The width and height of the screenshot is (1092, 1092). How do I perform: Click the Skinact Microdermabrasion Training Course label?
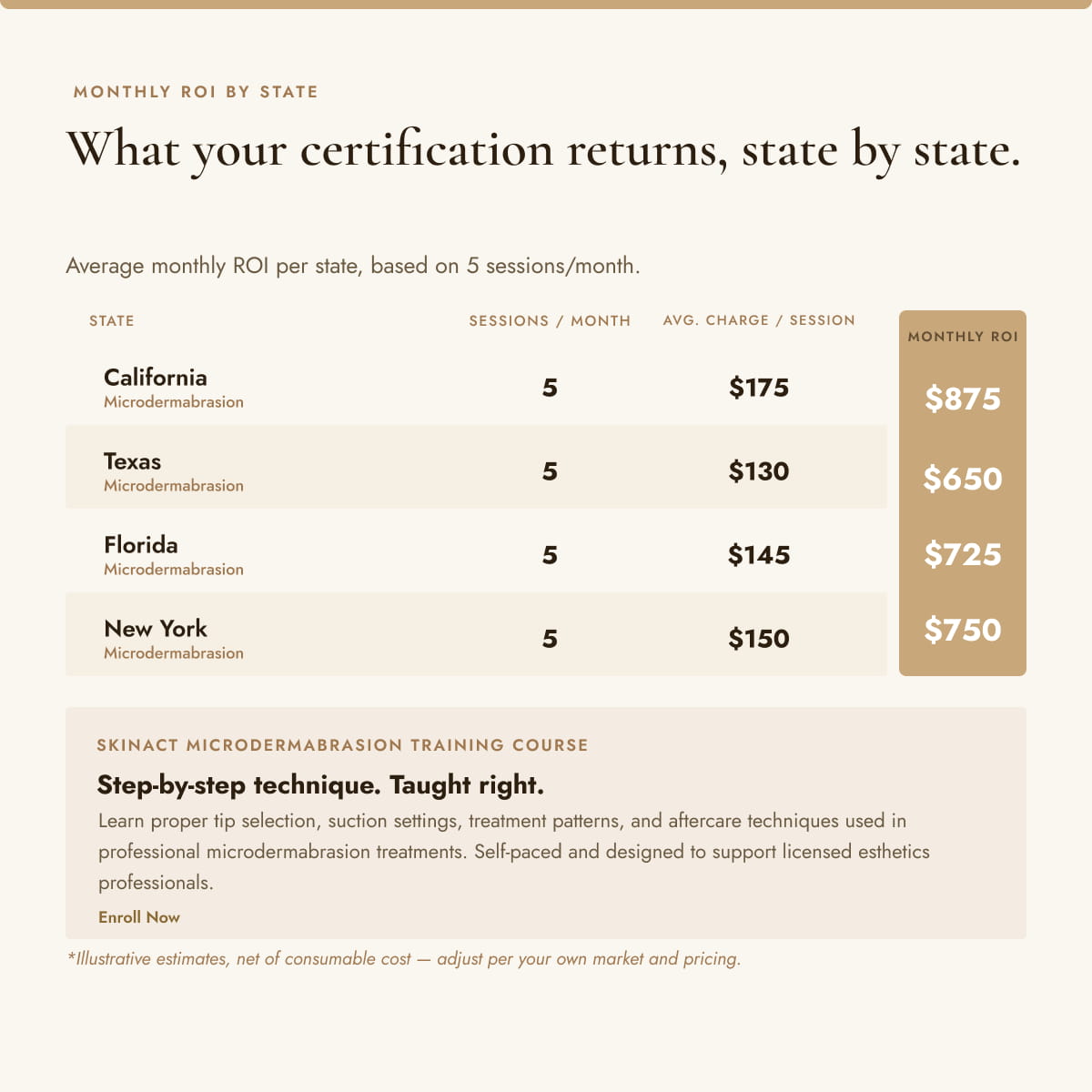point(342,745)
